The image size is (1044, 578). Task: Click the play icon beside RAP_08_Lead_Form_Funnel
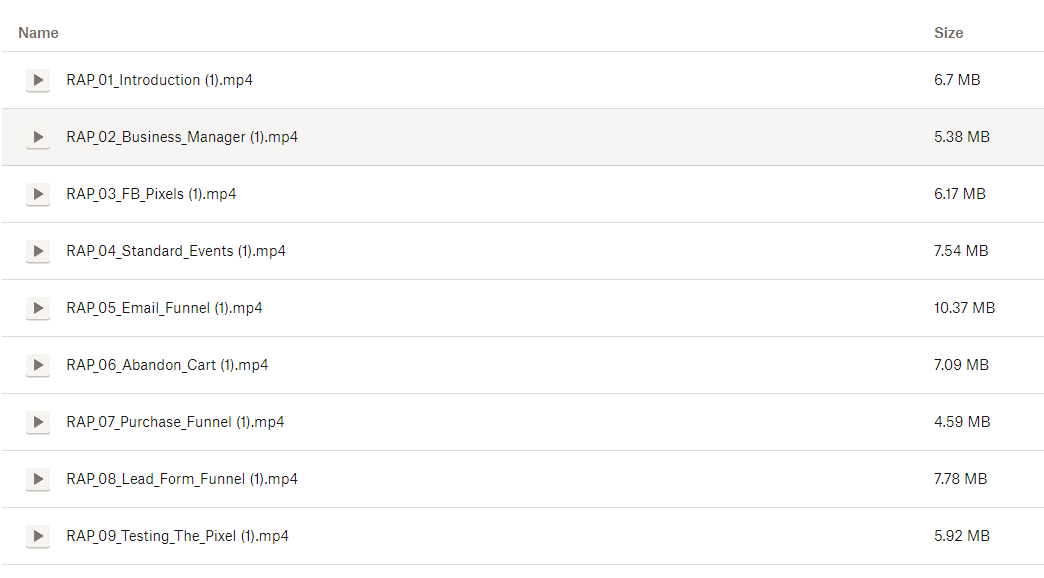(x=38, y=479)
